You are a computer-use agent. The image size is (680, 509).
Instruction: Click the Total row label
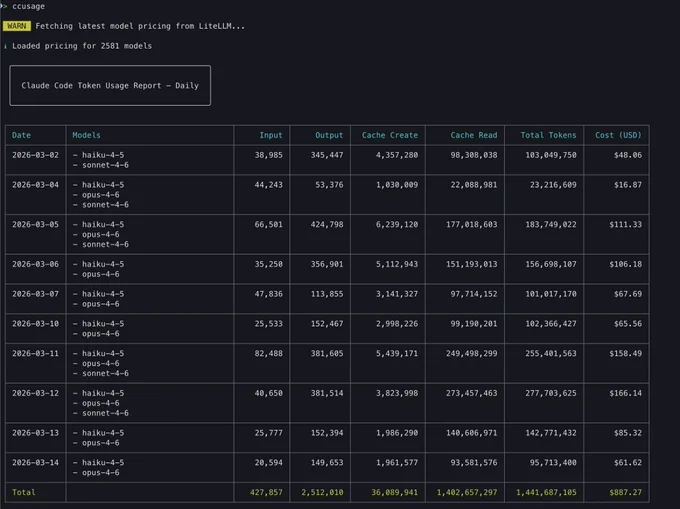23,493
